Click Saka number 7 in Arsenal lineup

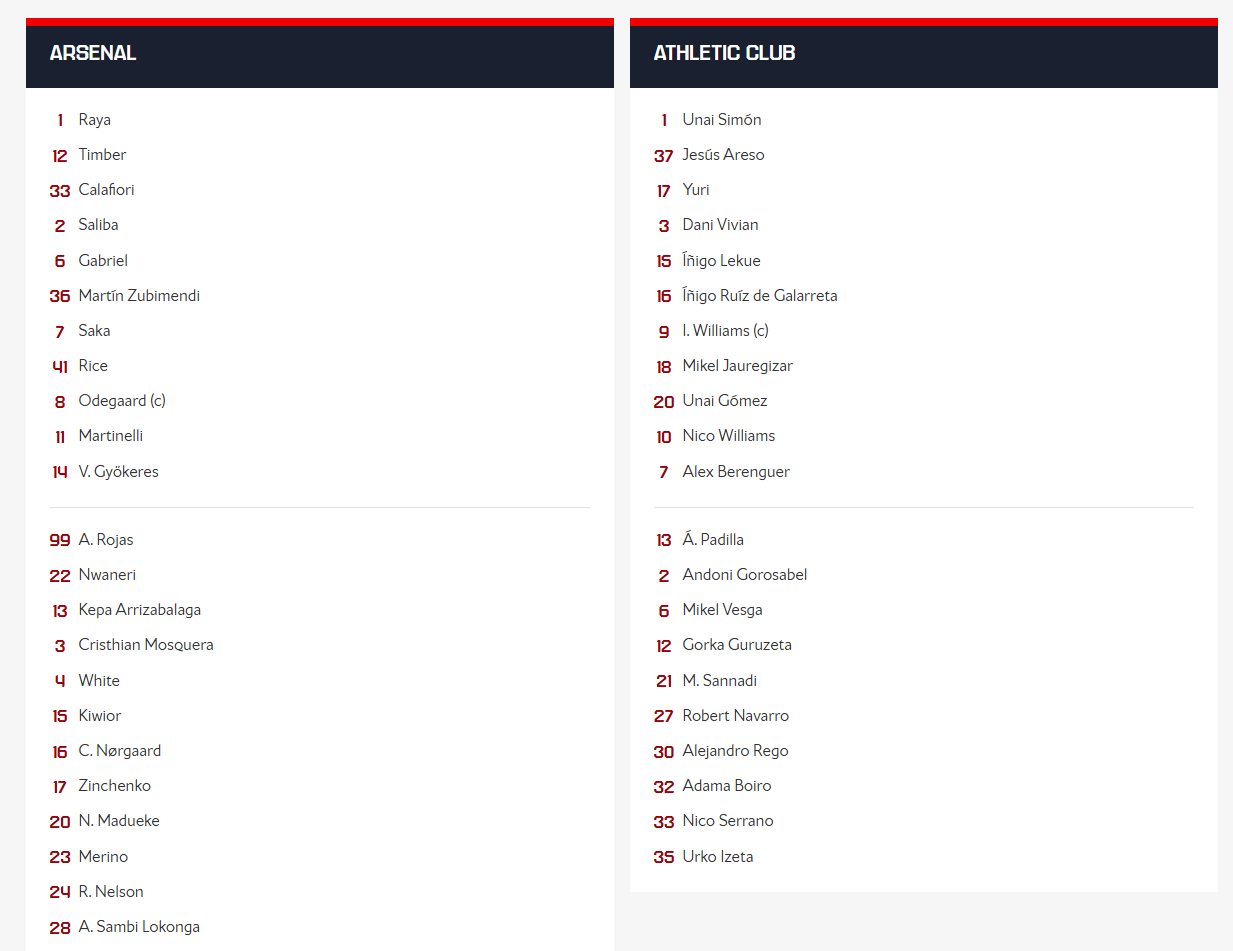[x=94, y=331]
